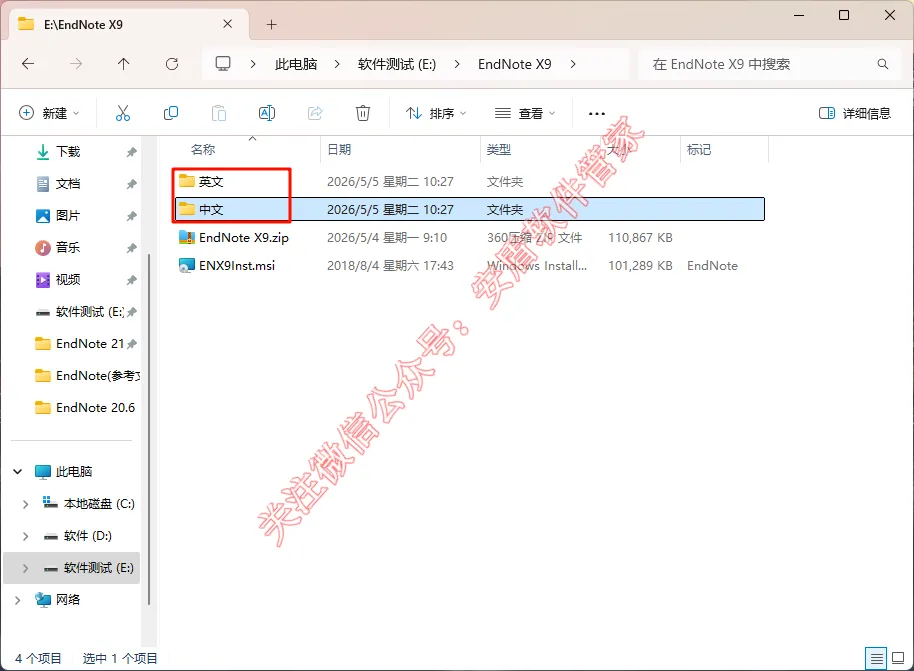Click the navigation pane scrollbar
Viewport: 914px width, 671px height.
point(149,428)
